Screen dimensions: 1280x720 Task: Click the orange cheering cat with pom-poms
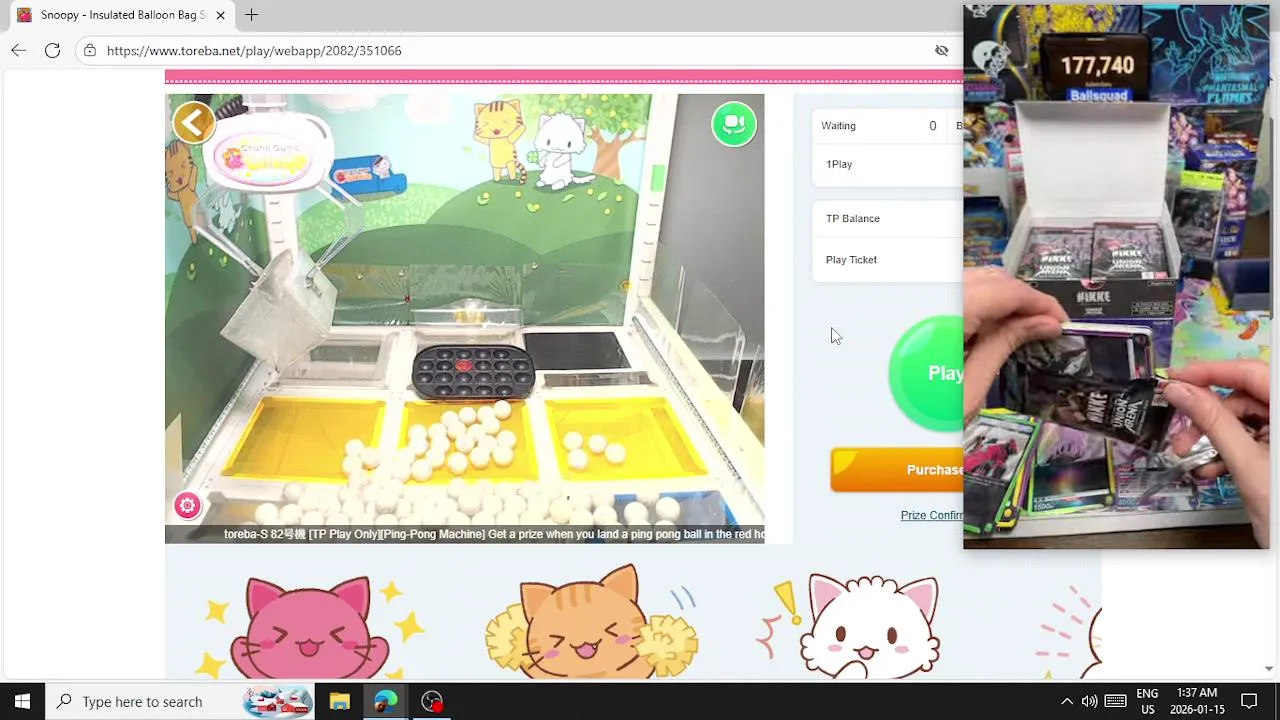(592, 622)
